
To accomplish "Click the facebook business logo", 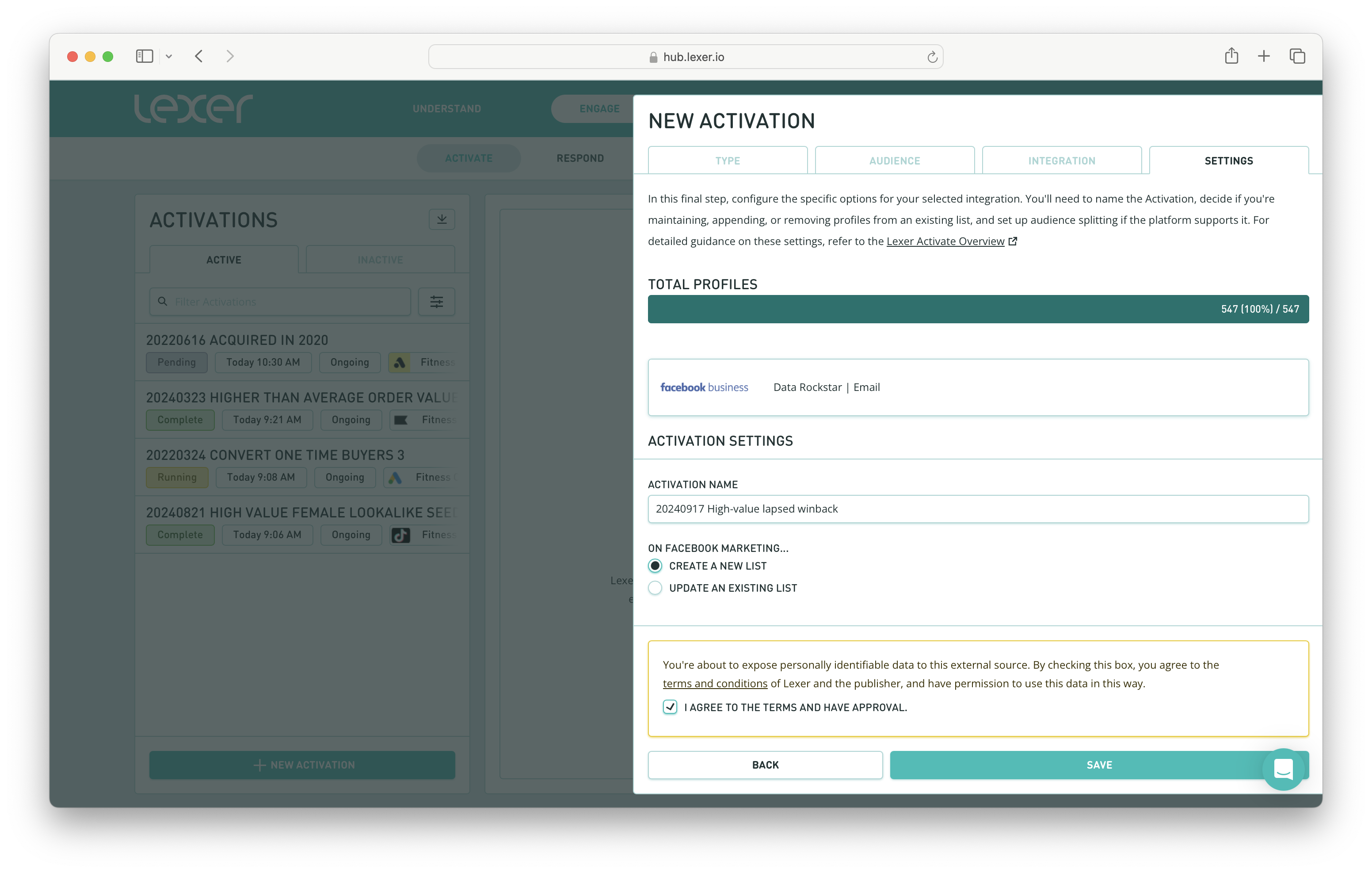I will tap(704, 387).
